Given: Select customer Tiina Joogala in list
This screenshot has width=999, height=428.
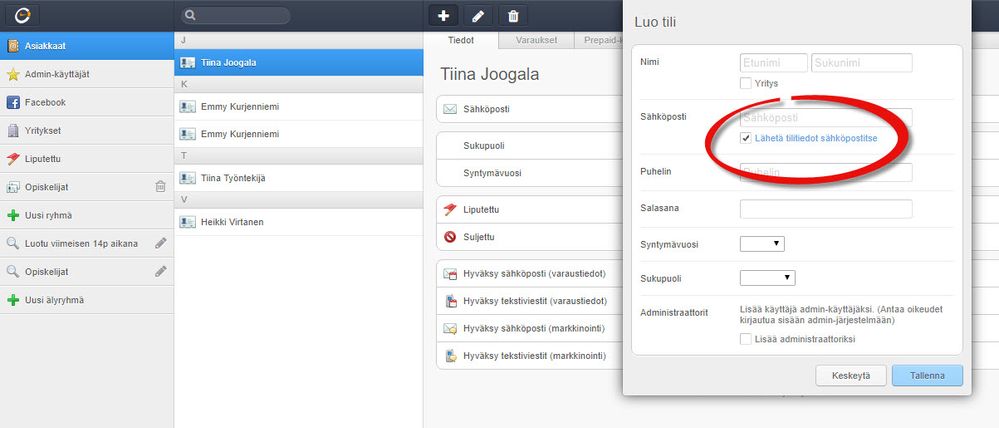Looking at the screenshot, I should 298,62.
